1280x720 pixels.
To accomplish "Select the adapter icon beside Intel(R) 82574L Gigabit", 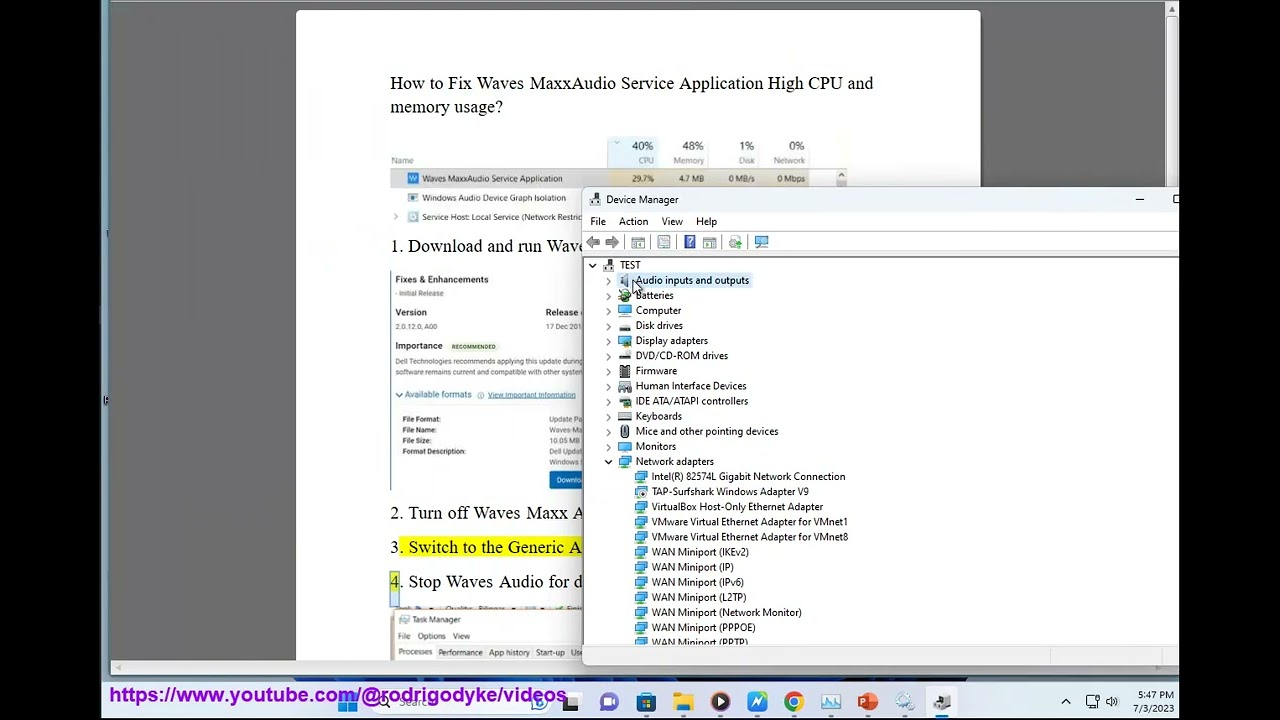I will [x=641, y=477].
